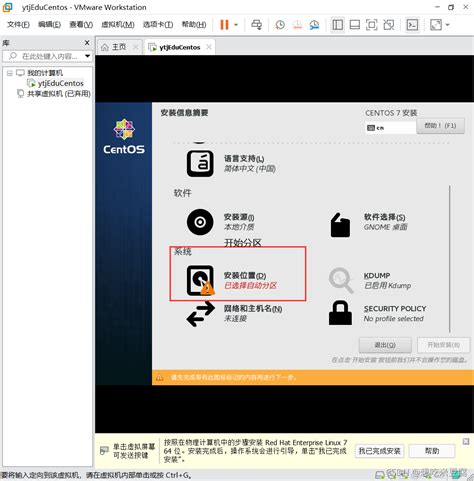Open 语言支持(L) language icon
This screenshot has width=474, height=481.
(200, 163)
